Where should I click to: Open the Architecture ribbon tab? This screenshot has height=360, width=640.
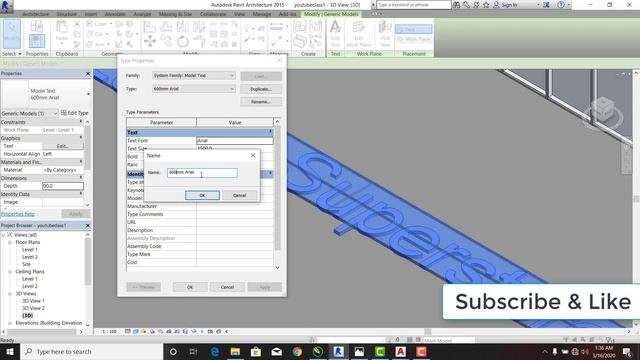point(36,14)
